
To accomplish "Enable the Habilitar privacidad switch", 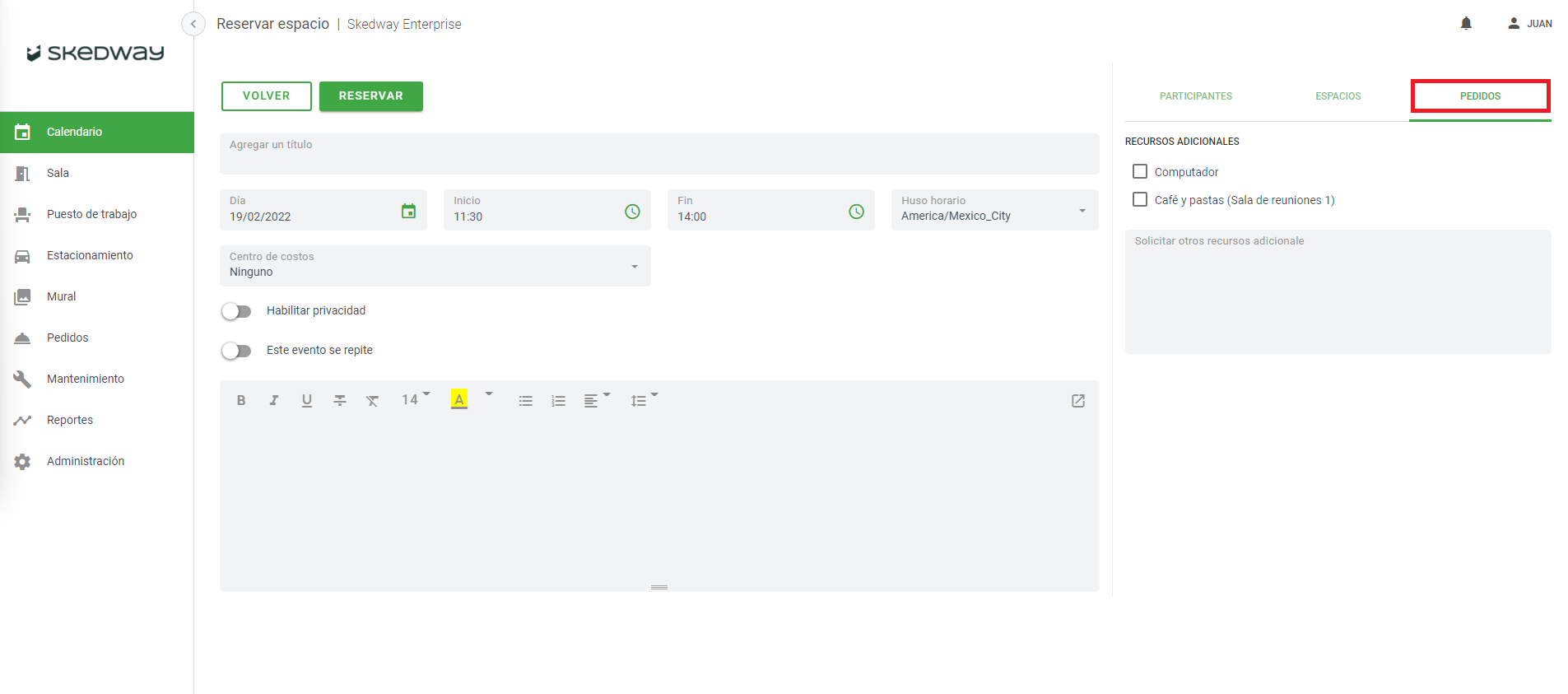I will (x=236, y=311).
